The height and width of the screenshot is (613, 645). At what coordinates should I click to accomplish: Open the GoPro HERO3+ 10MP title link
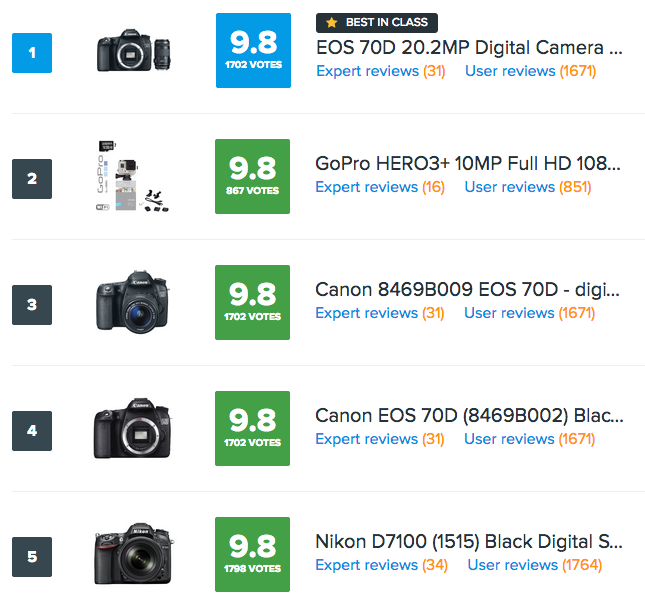468,163
